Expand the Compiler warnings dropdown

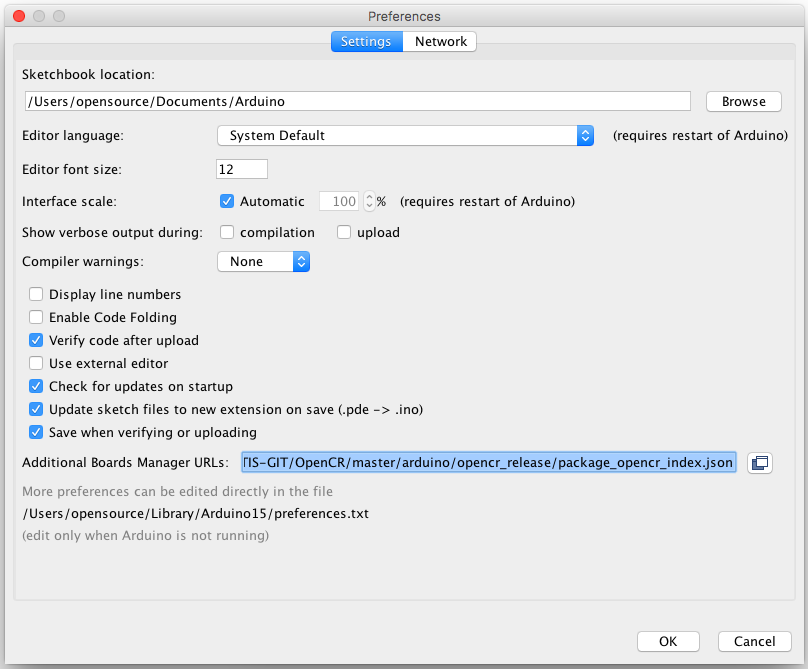tap(264, 261)
